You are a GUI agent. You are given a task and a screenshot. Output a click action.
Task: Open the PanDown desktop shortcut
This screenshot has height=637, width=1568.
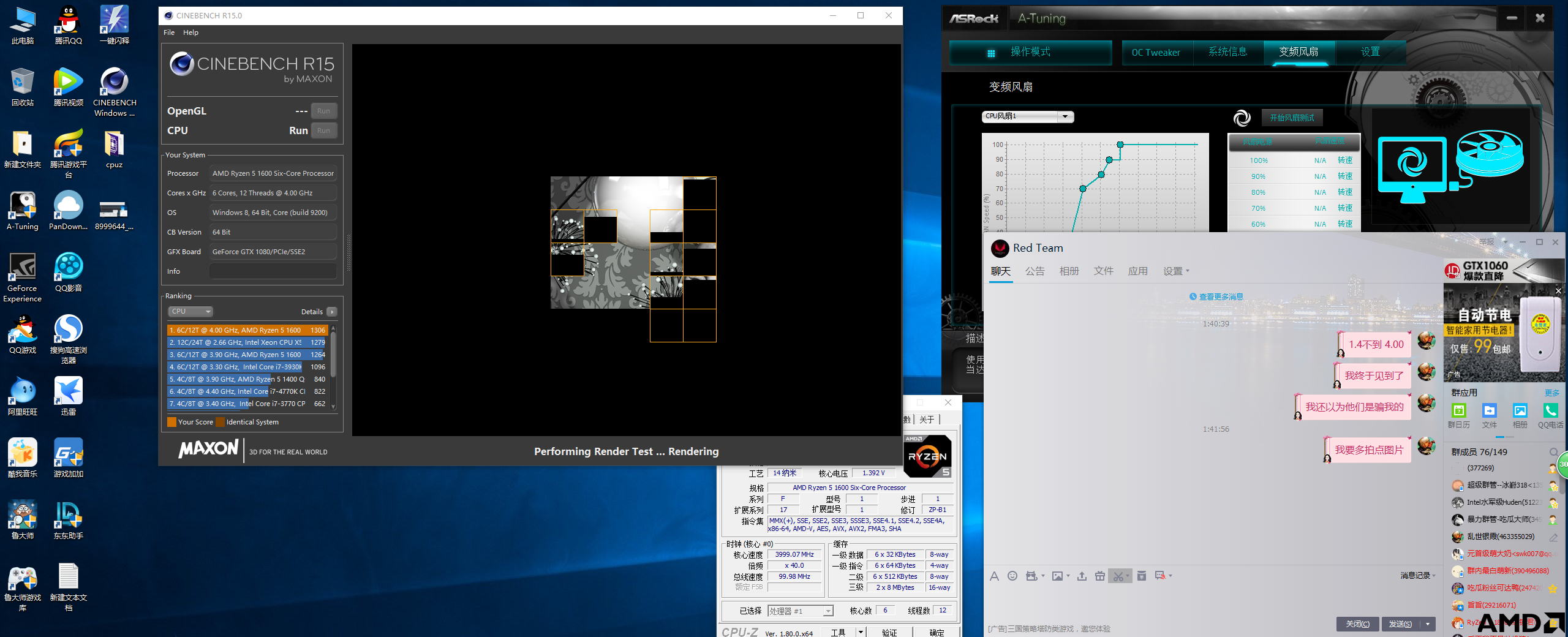pos(69,211)
